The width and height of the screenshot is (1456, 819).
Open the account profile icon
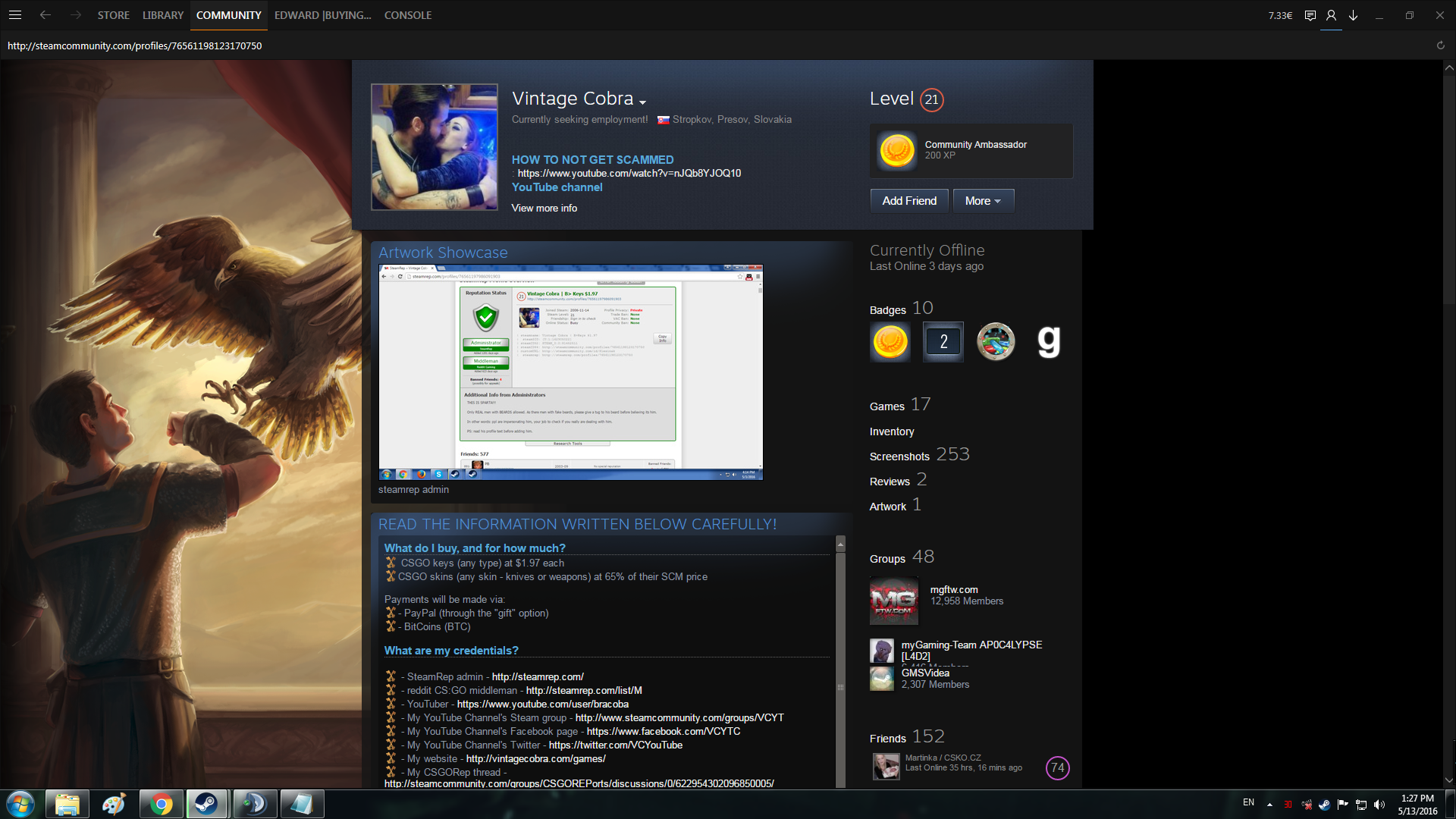[1331, 15]
